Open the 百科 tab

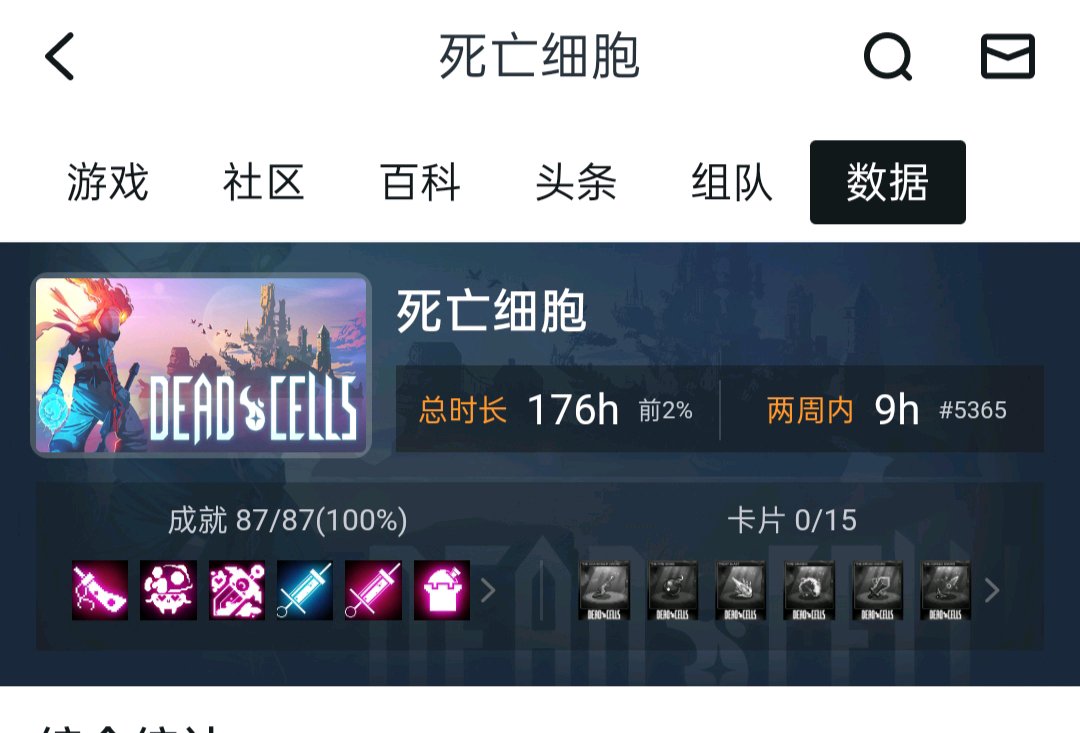click(x=419, y=183)
